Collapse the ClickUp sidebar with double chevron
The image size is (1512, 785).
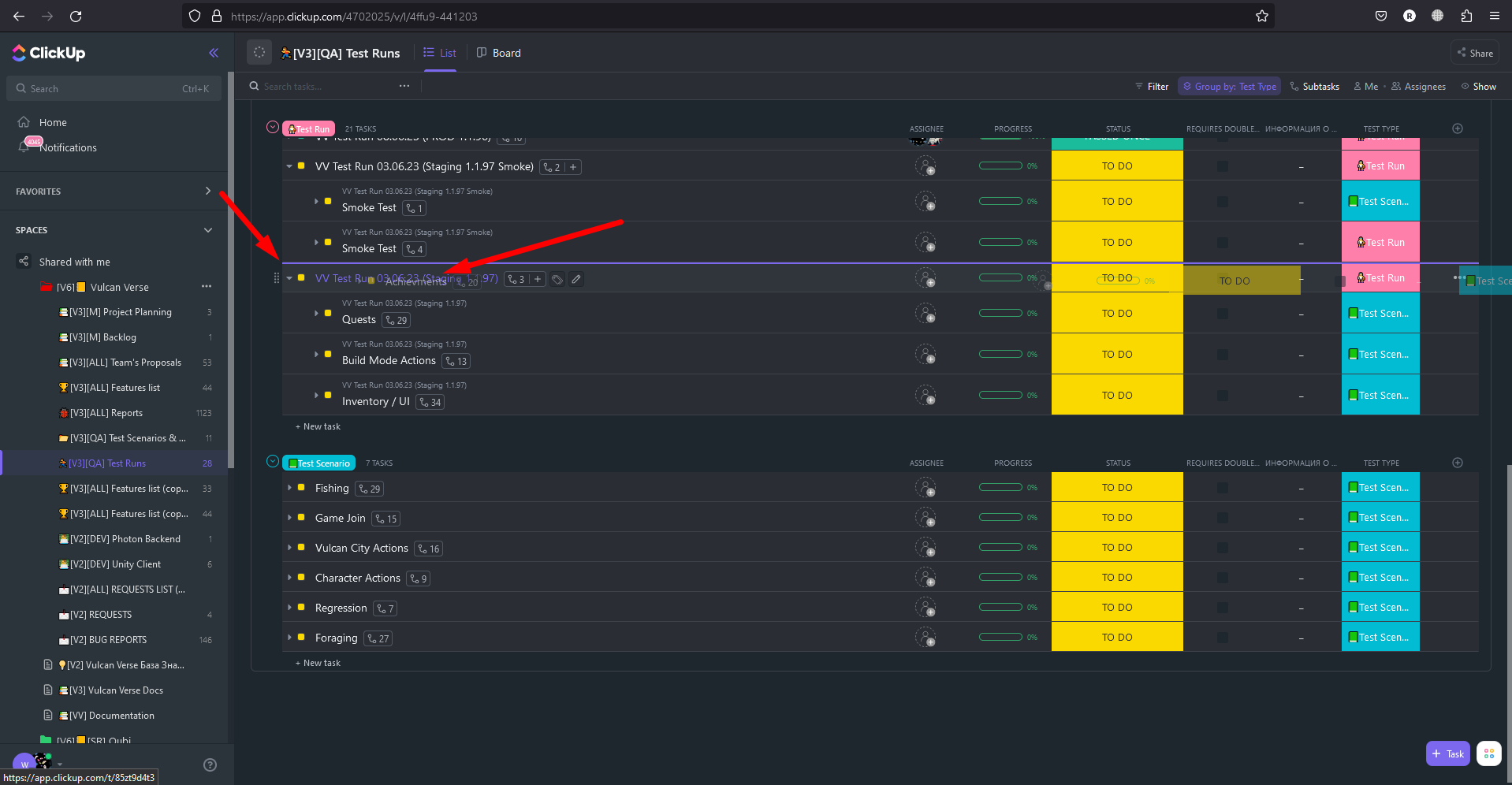tap(214, 53)
